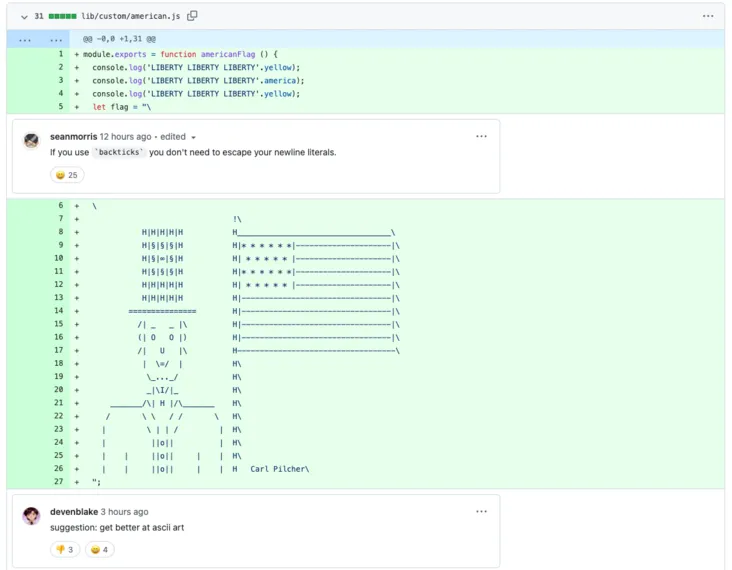Toggle thumbs down reaction on devenblake's comment
The image size is (732, 570).
tap(66, 549)
